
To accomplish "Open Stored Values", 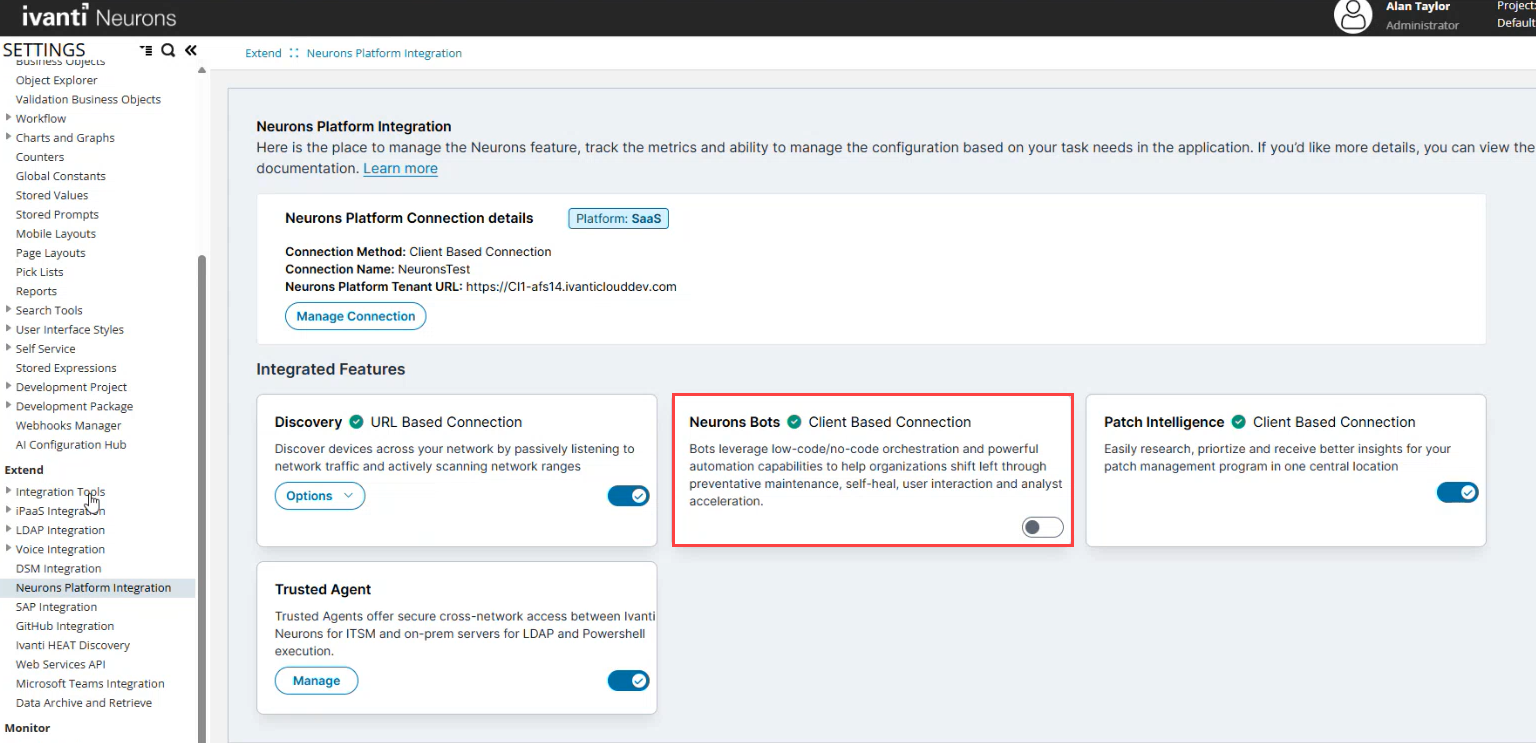I will 52,195.
